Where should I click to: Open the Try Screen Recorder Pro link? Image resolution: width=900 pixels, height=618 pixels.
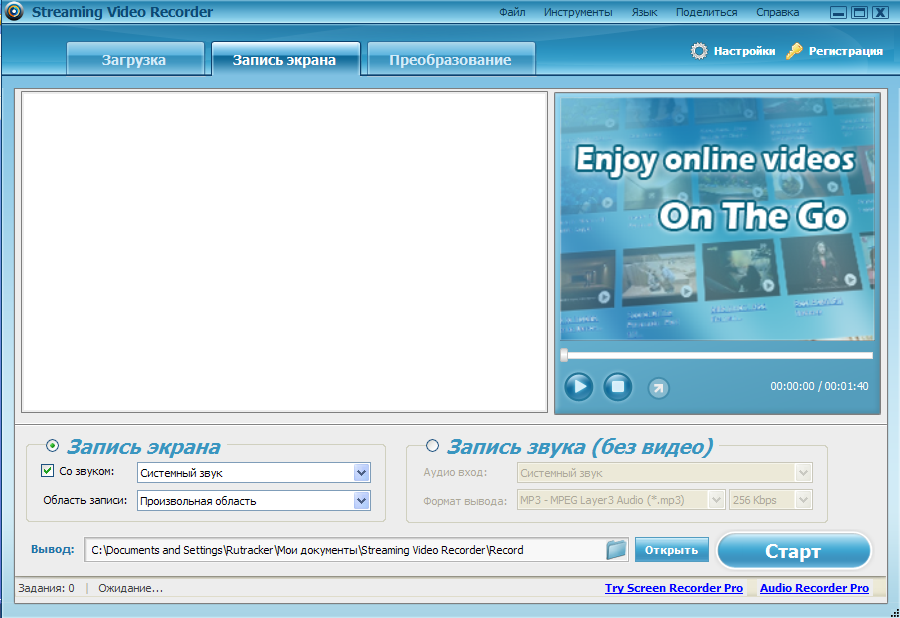point(674,588)
